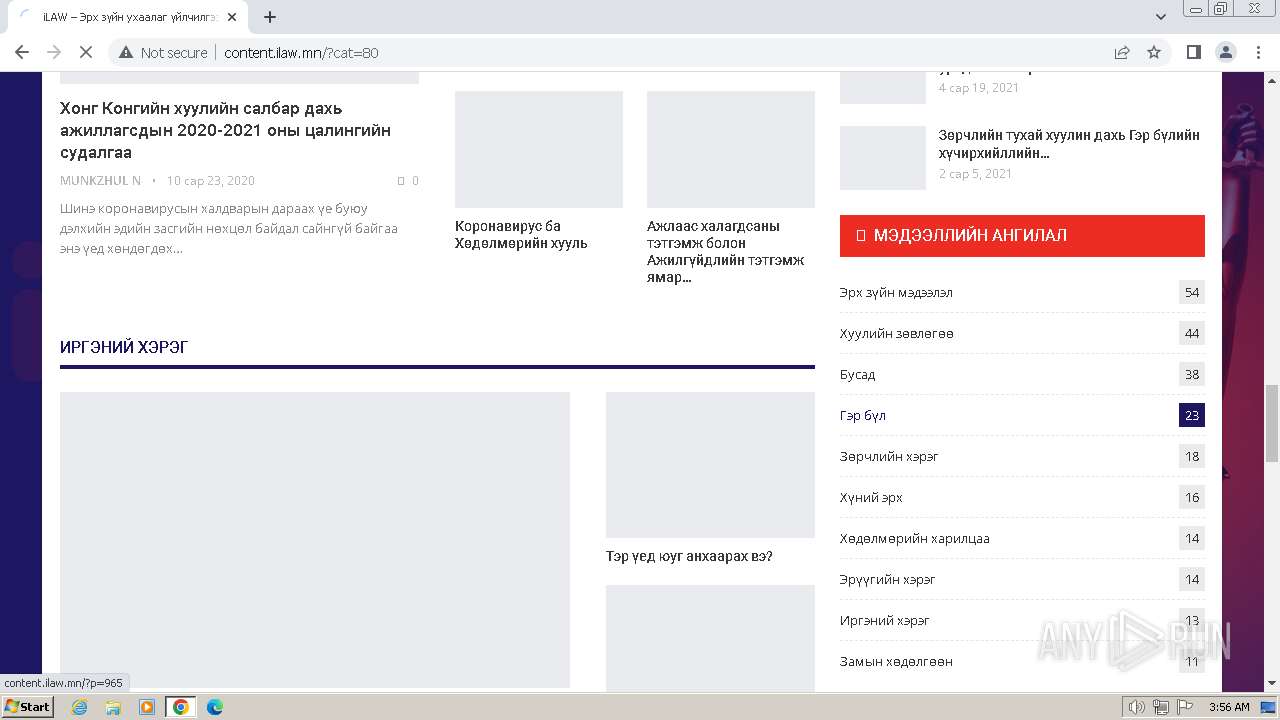This screenshot has height=720, width=1280.
Task: Click count 54 next to Эрх зүйн мэдээлэл
Action: (1192, 292)
